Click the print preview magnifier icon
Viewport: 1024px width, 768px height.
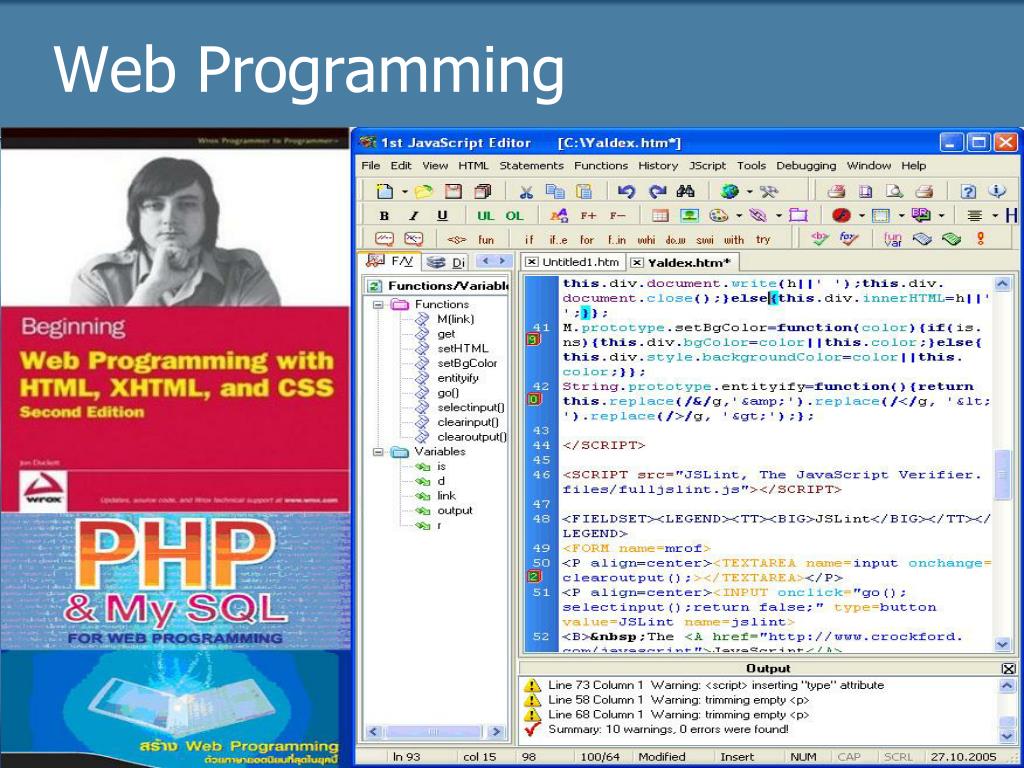(x=894, y=191)
